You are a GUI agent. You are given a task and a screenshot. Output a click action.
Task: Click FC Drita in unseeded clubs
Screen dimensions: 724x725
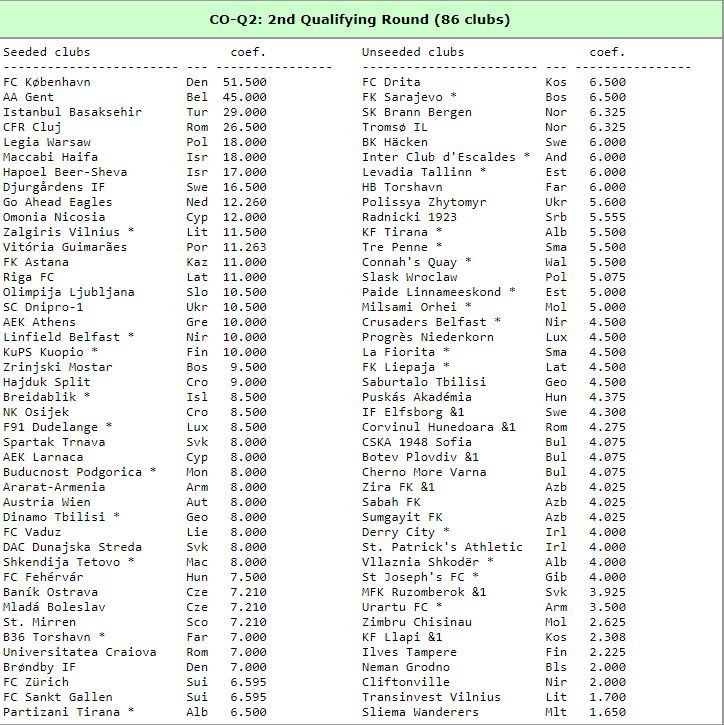tap(391, 82)
